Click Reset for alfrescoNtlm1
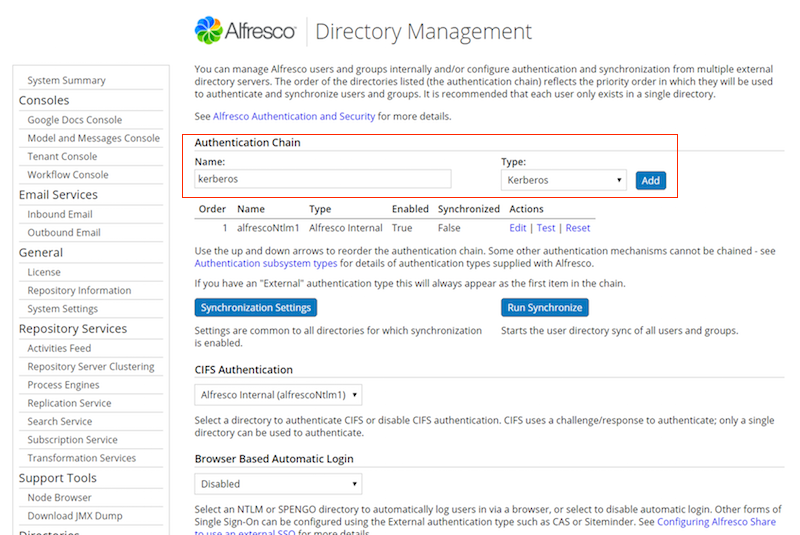800x535 pixels. coord(578,228)
